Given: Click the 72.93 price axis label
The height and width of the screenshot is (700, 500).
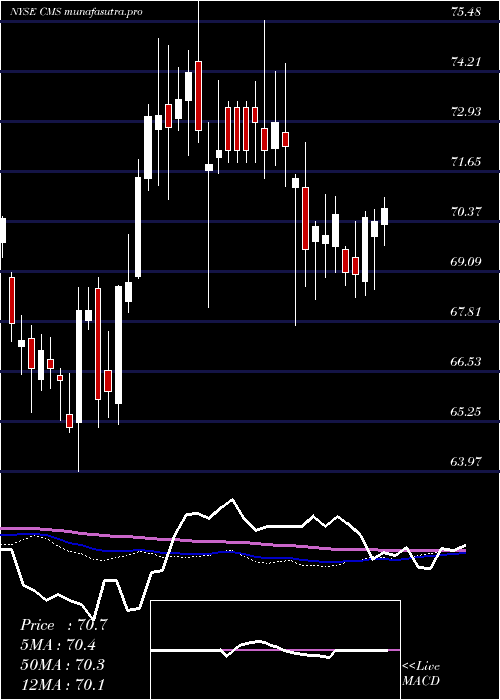Looking at the screenshot, I should pos(466,112).
